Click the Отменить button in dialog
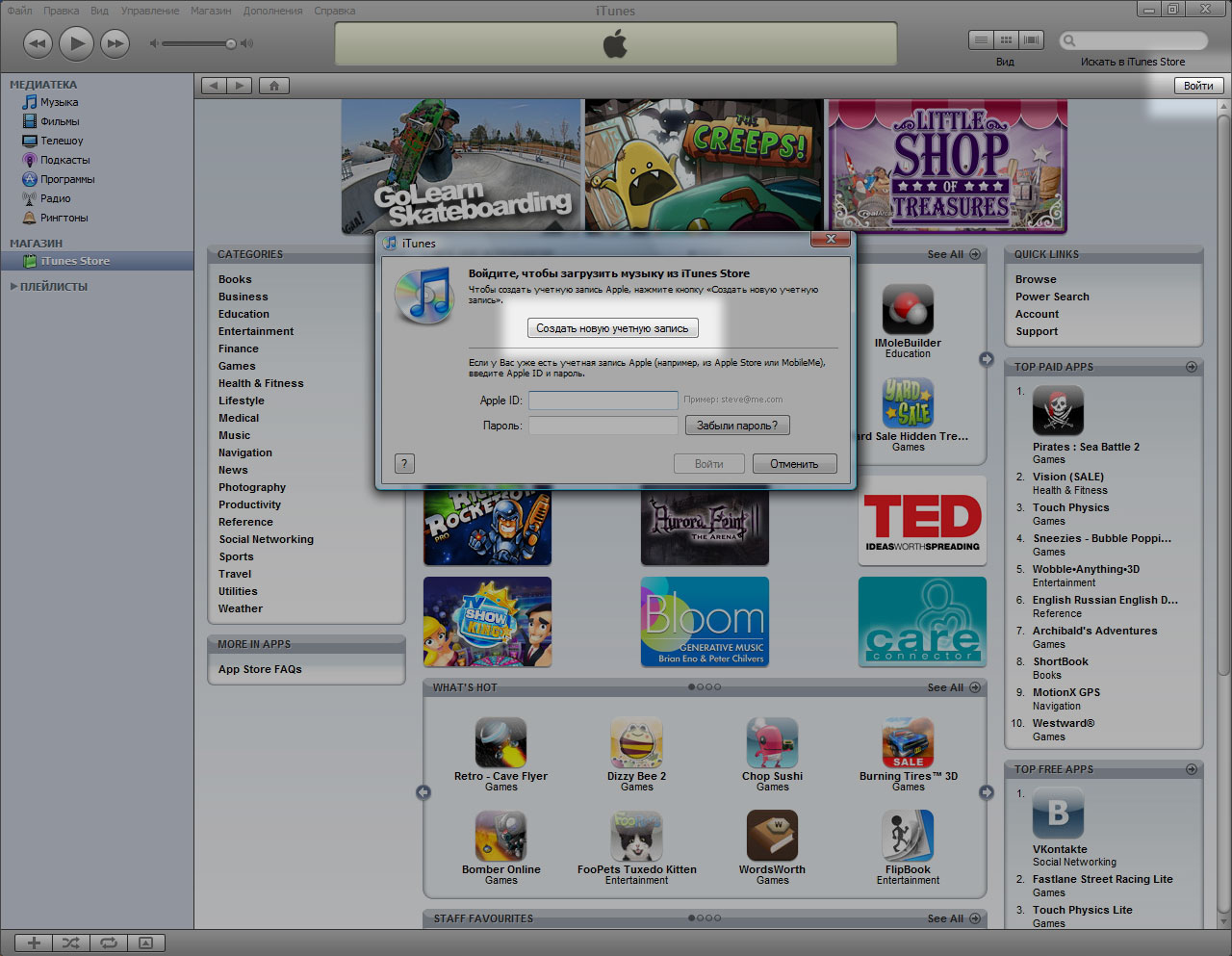The width and height of the screenshot is (1232, 956). tap(794, 463)
